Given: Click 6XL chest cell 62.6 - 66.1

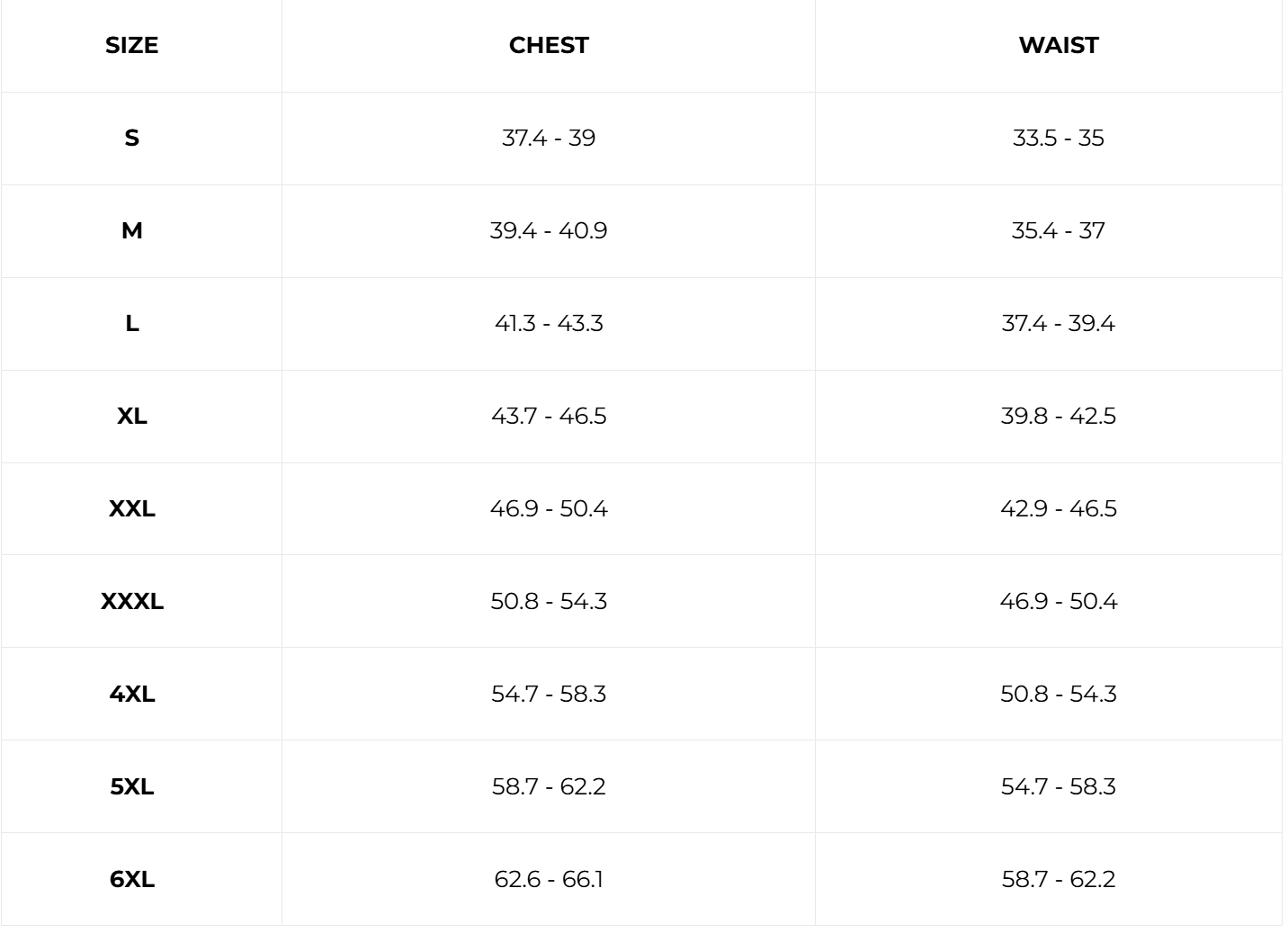Looking at the screenshot, I should tap(549, 879).
